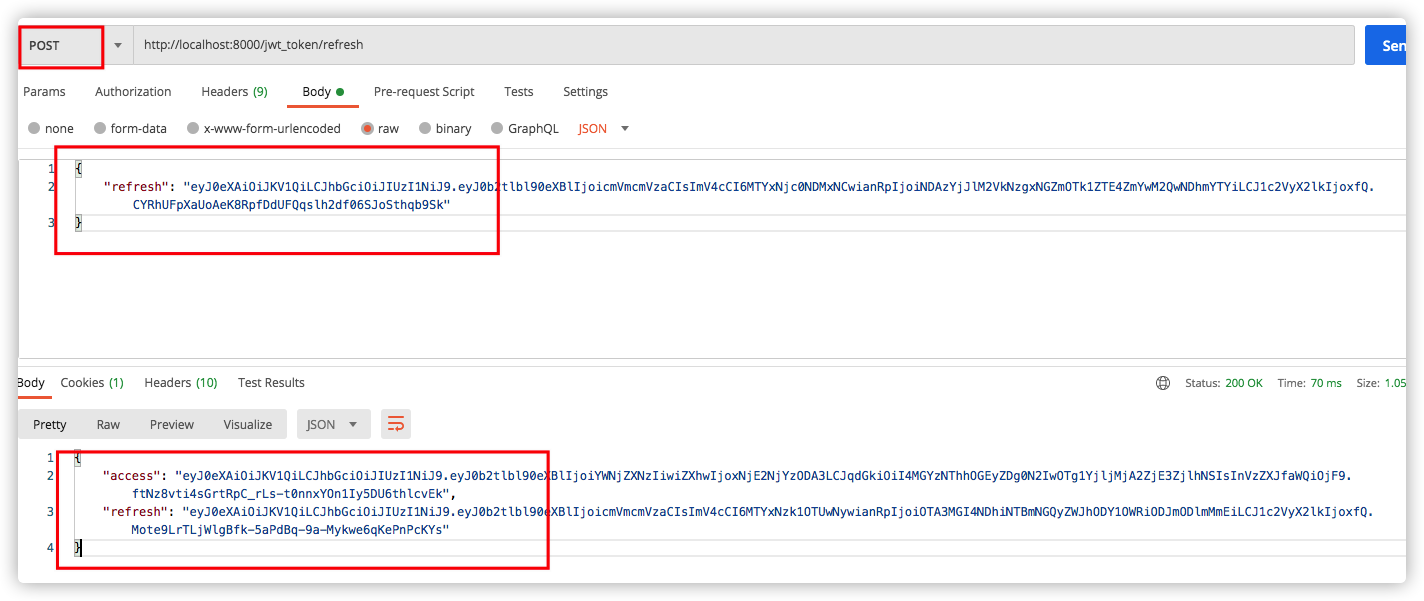This screenshot has height=601, width=1424.
Task: Switch to the Params tab
Action: (44, 91)
